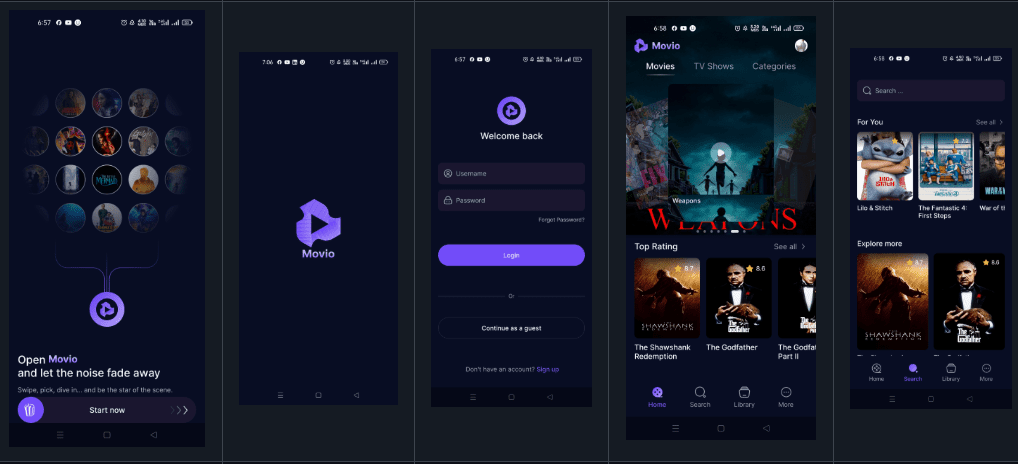Viewport: 1018px width, 464px height.
Task: Tap the Movio logo above Welcome back
Action: (512, 110)
